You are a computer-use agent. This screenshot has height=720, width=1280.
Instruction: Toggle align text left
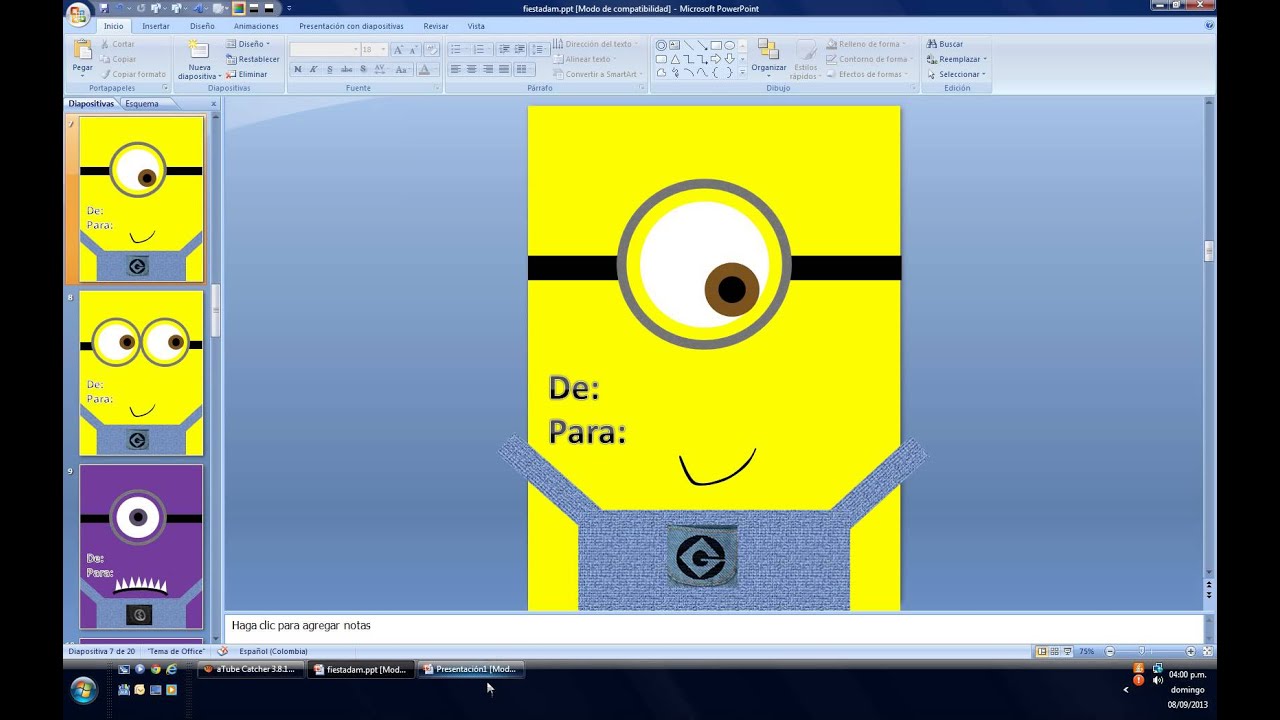click(456, 69)
